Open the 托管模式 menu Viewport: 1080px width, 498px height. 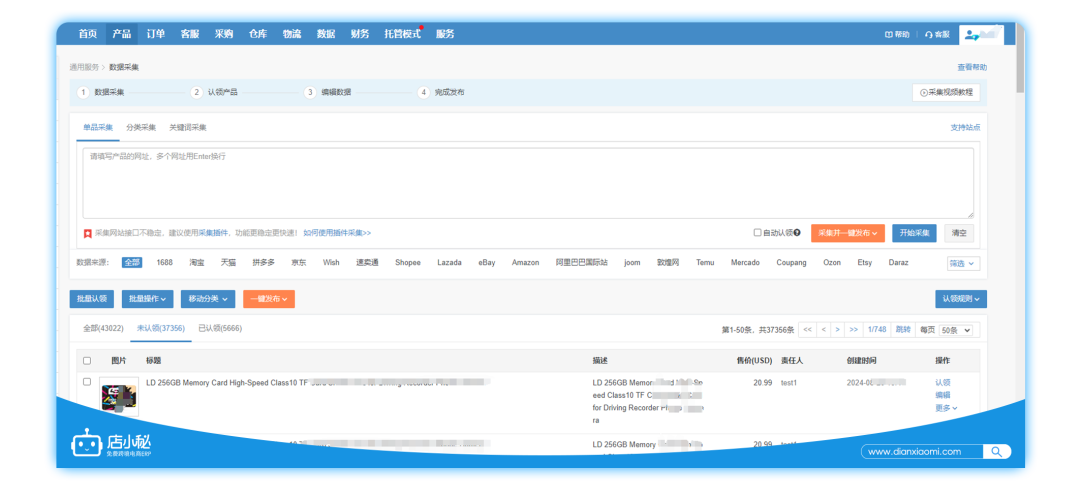[402, 34]
